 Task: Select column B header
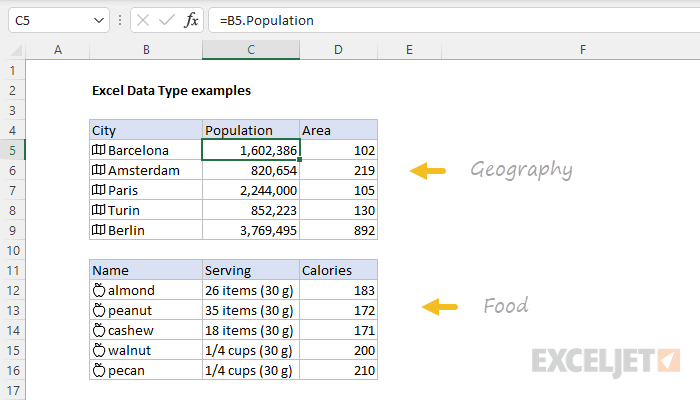click(x=146, y=50)
